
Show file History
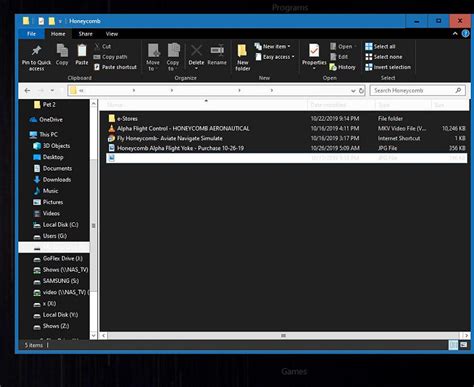click(x=342, y=67)
